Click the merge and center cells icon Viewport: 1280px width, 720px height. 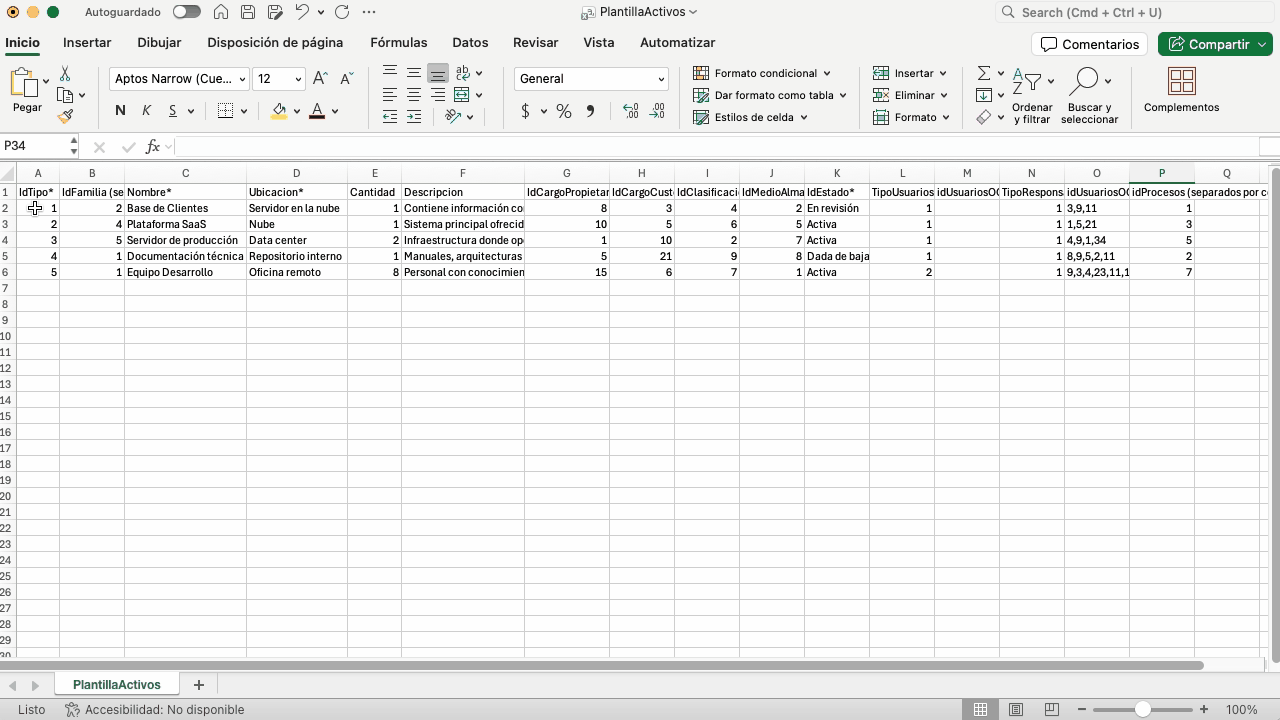click(x=462, y=95)
